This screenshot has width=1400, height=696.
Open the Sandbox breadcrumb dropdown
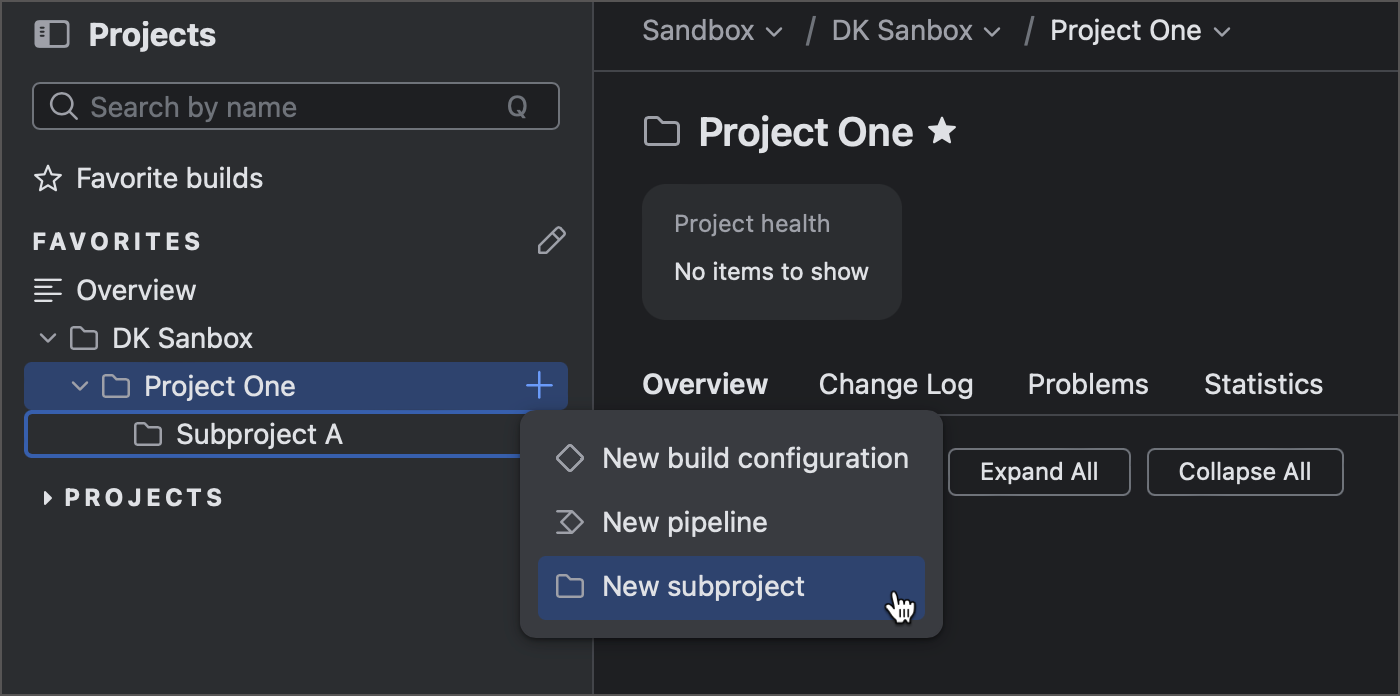[712, 31]
